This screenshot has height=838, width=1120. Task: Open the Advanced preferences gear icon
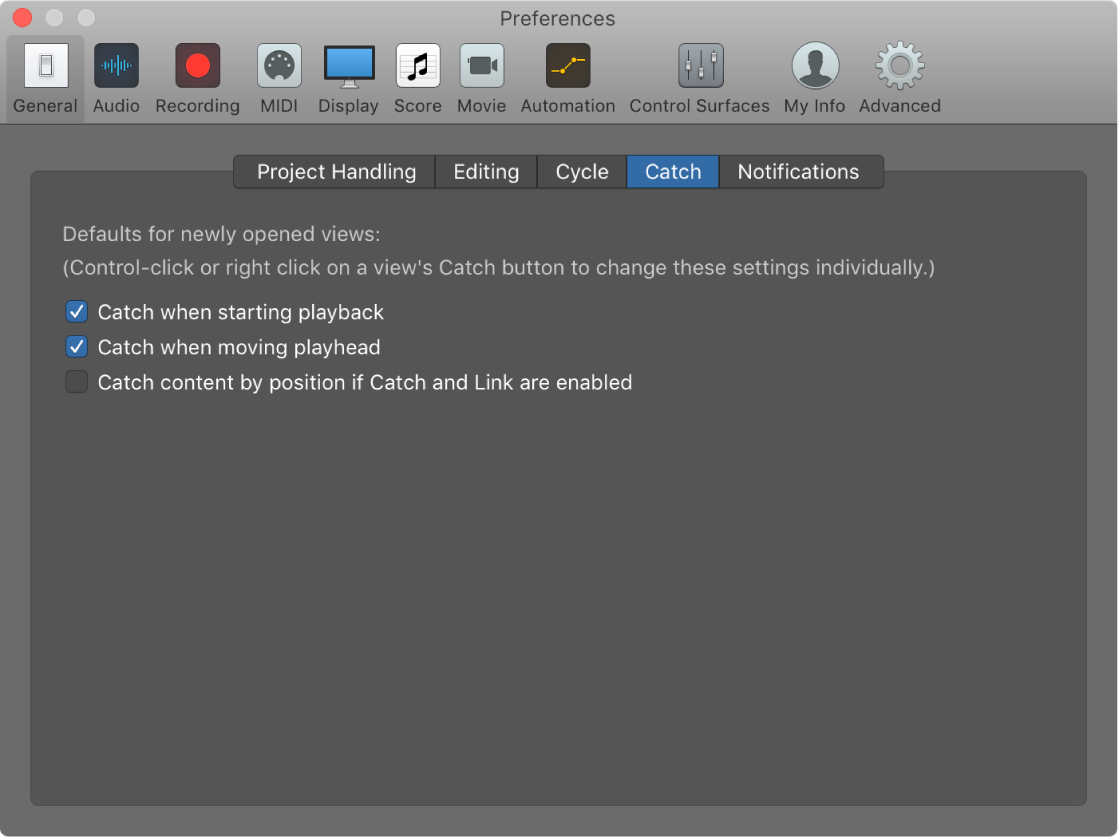pyautogui.click(x=900, y=66)
